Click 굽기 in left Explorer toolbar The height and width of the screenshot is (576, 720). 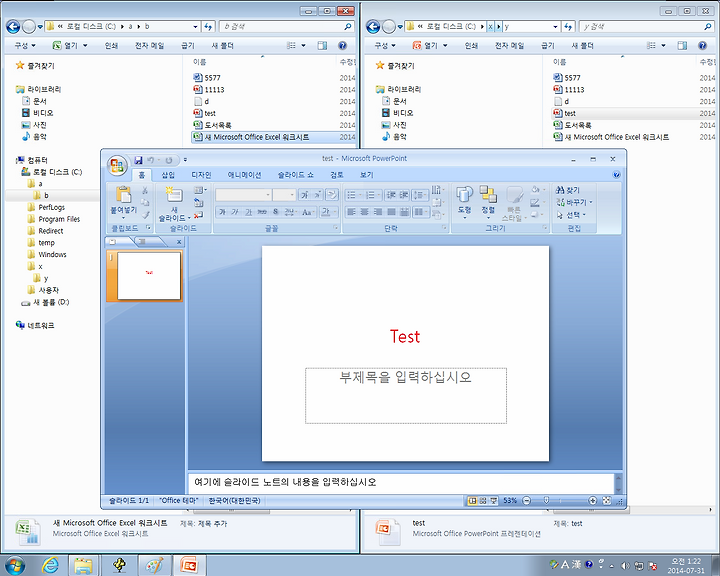(x=188, y=45)
